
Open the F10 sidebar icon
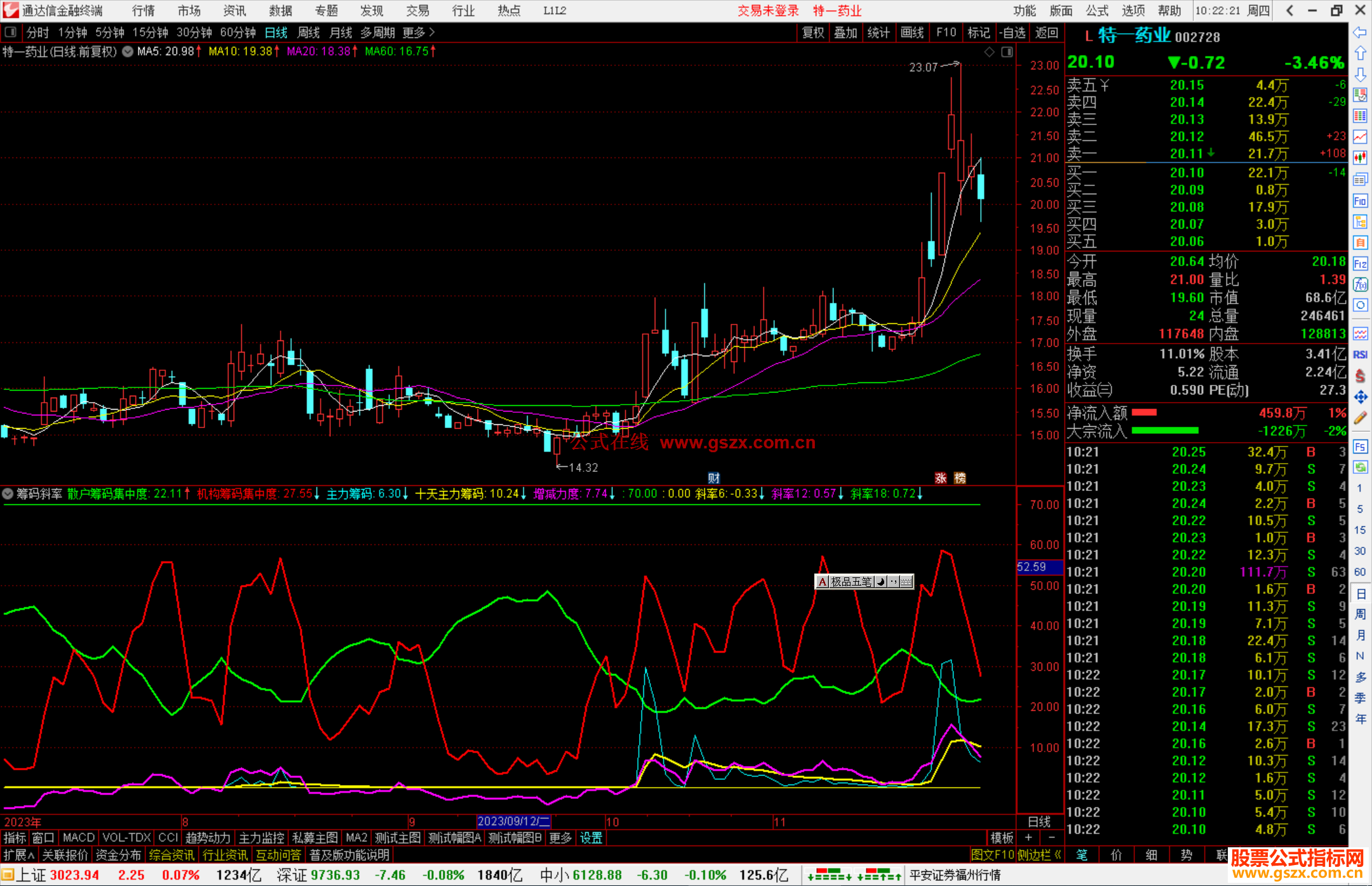[x=1360, y=201]
